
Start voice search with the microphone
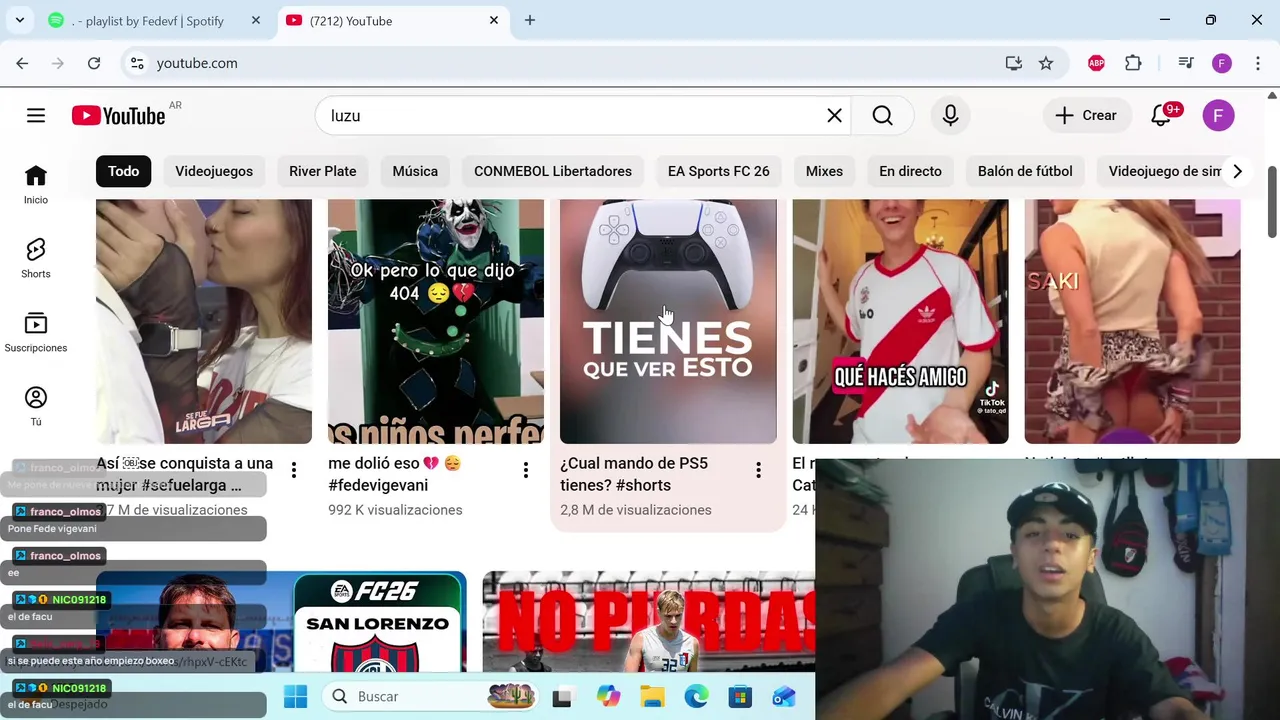950,116
